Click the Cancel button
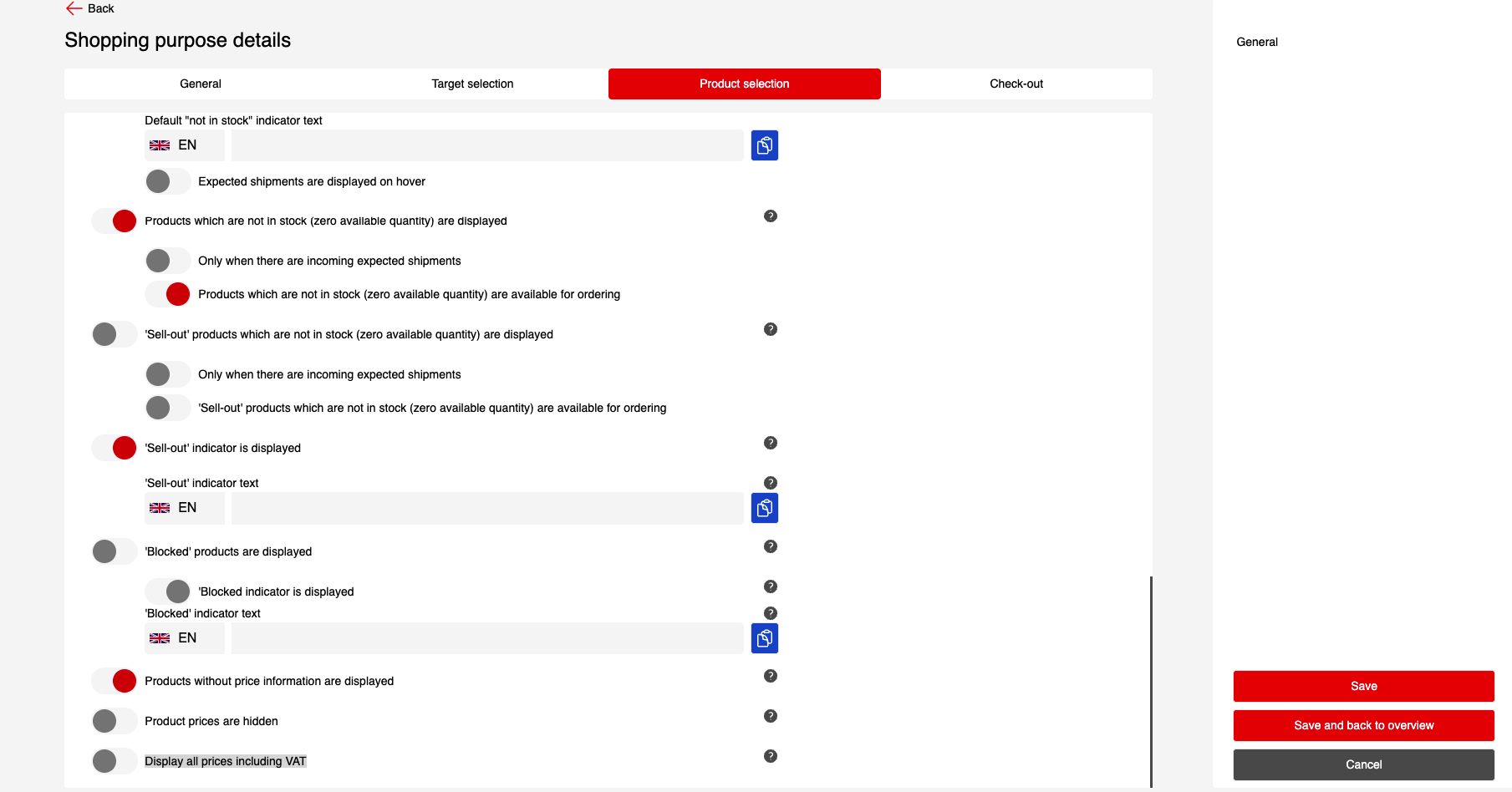 click(1363, 764)
